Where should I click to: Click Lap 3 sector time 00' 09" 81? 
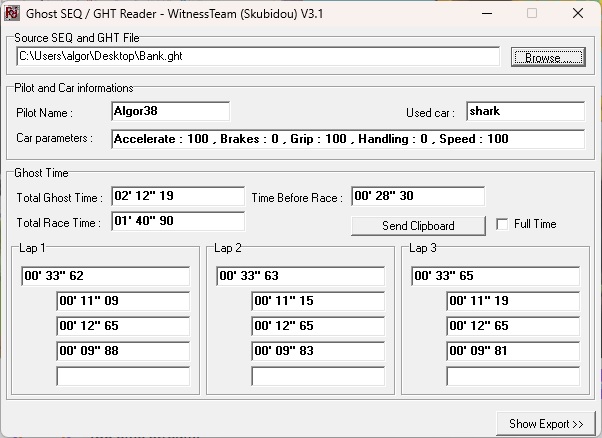(x=513, y=351)
